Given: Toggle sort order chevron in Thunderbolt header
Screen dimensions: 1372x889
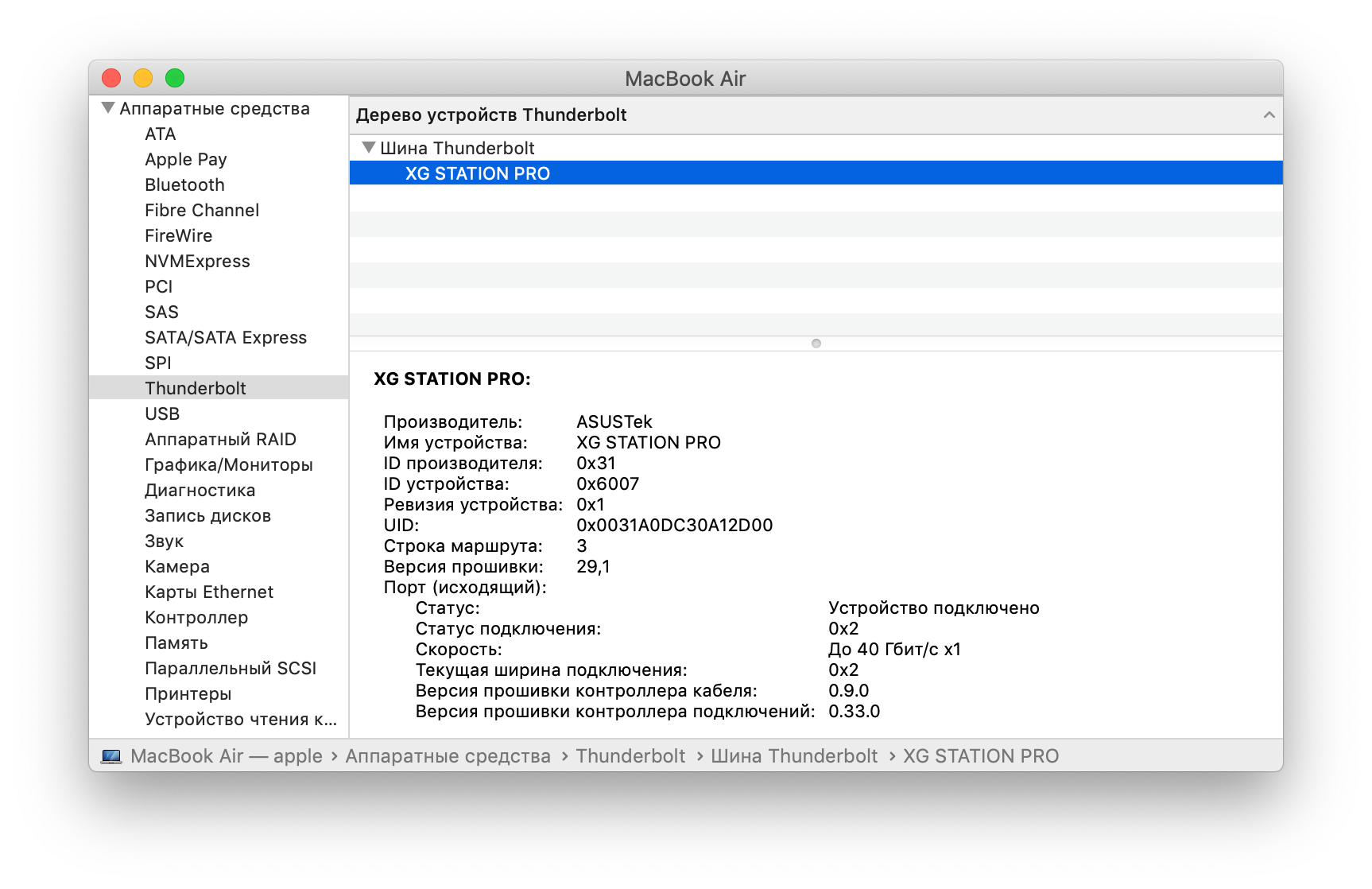Looking at the screenshot, I should coord(1269,115).
